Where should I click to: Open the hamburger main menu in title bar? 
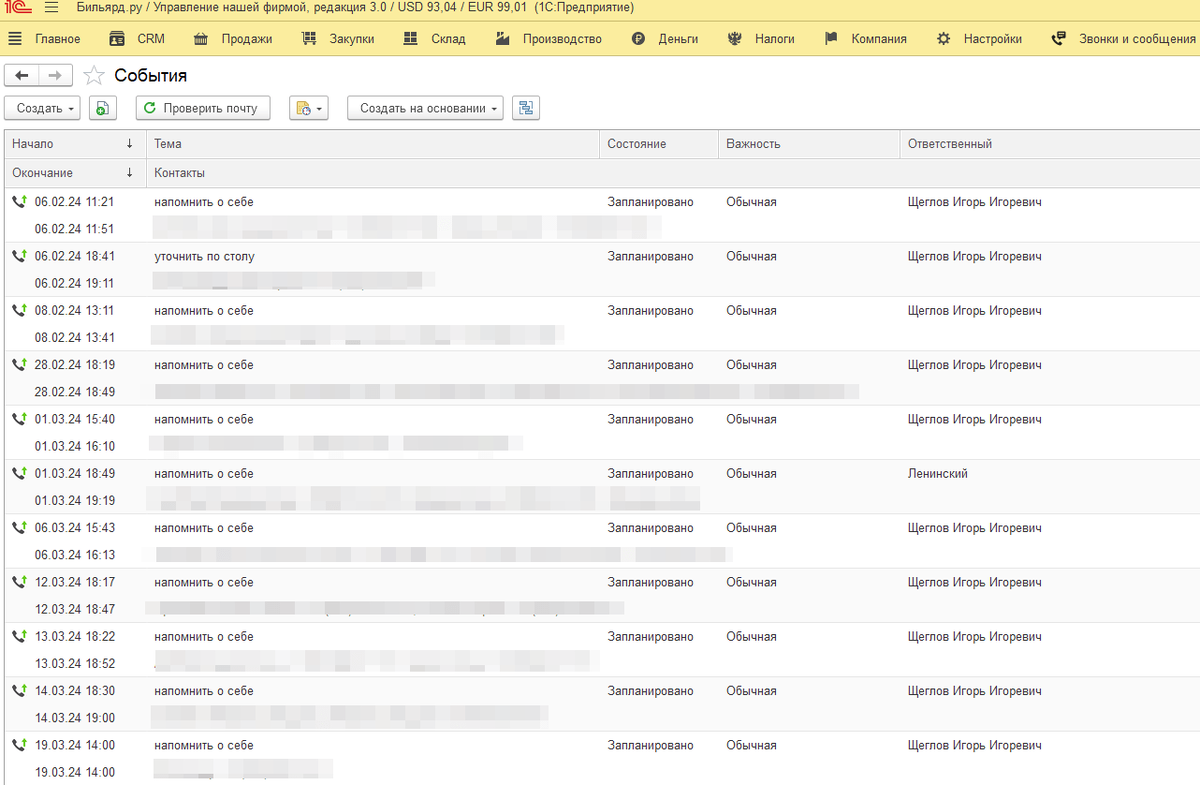coord(51,8)
